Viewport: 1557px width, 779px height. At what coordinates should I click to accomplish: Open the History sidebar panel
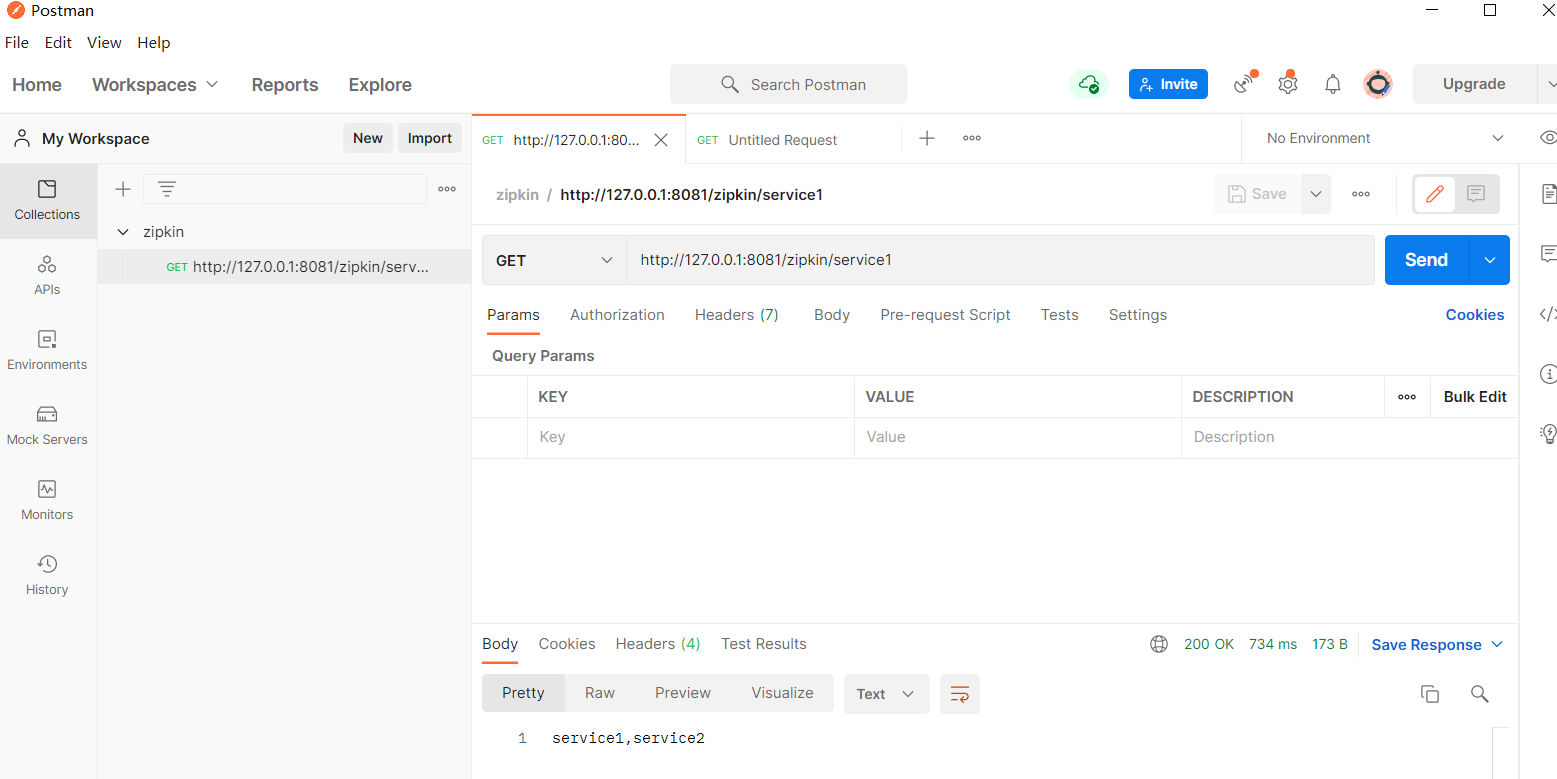[x=47, y=576]
